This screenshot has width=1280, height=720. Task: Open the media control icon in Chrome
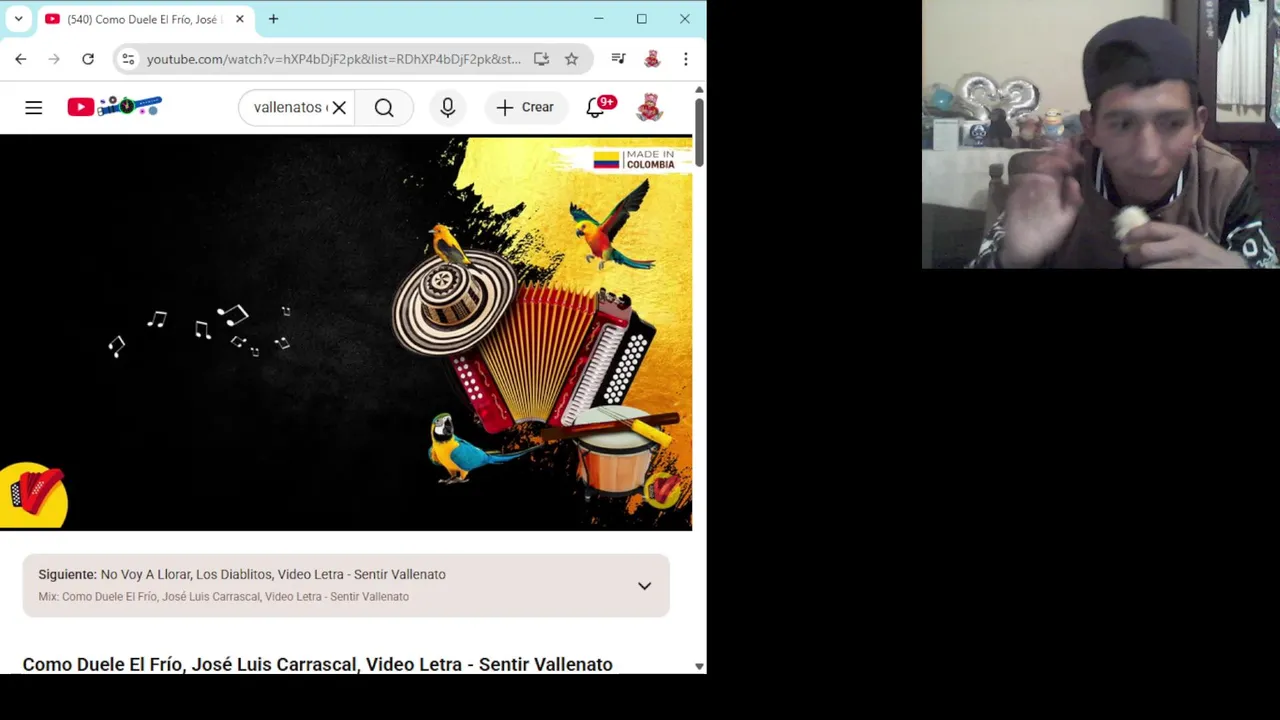(618, 59)
